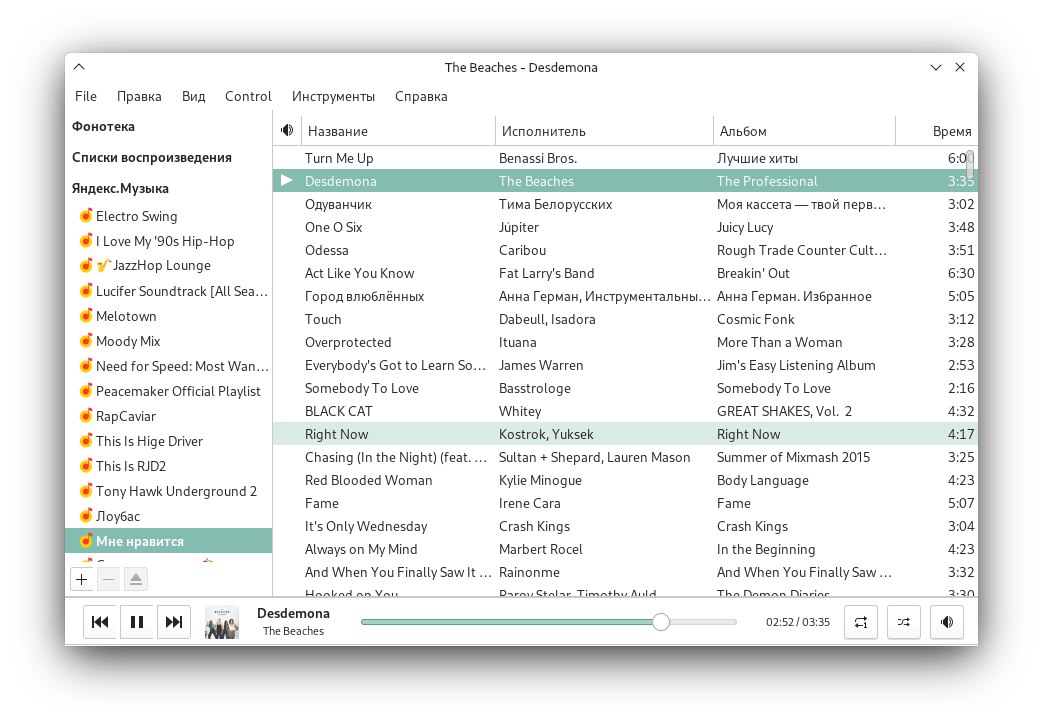This screenshot has height=723, width=1043.
Task: Sort by the Альбом column
Action: (x=804, y=130)
